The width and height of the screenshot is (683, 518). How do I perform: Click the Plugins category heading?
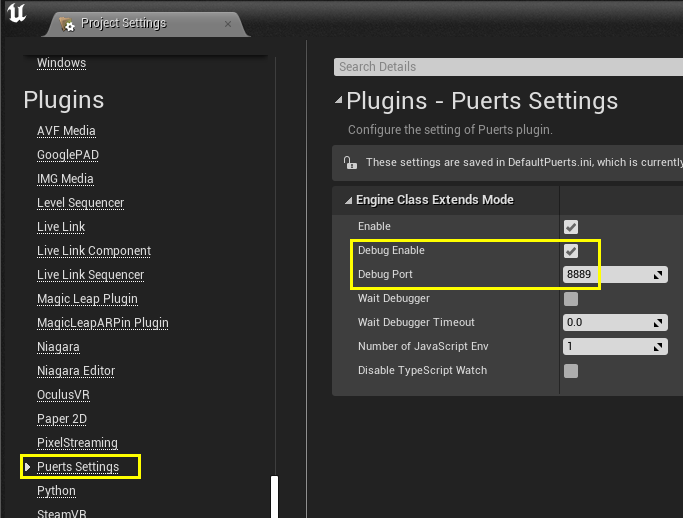tap(64, 100)
